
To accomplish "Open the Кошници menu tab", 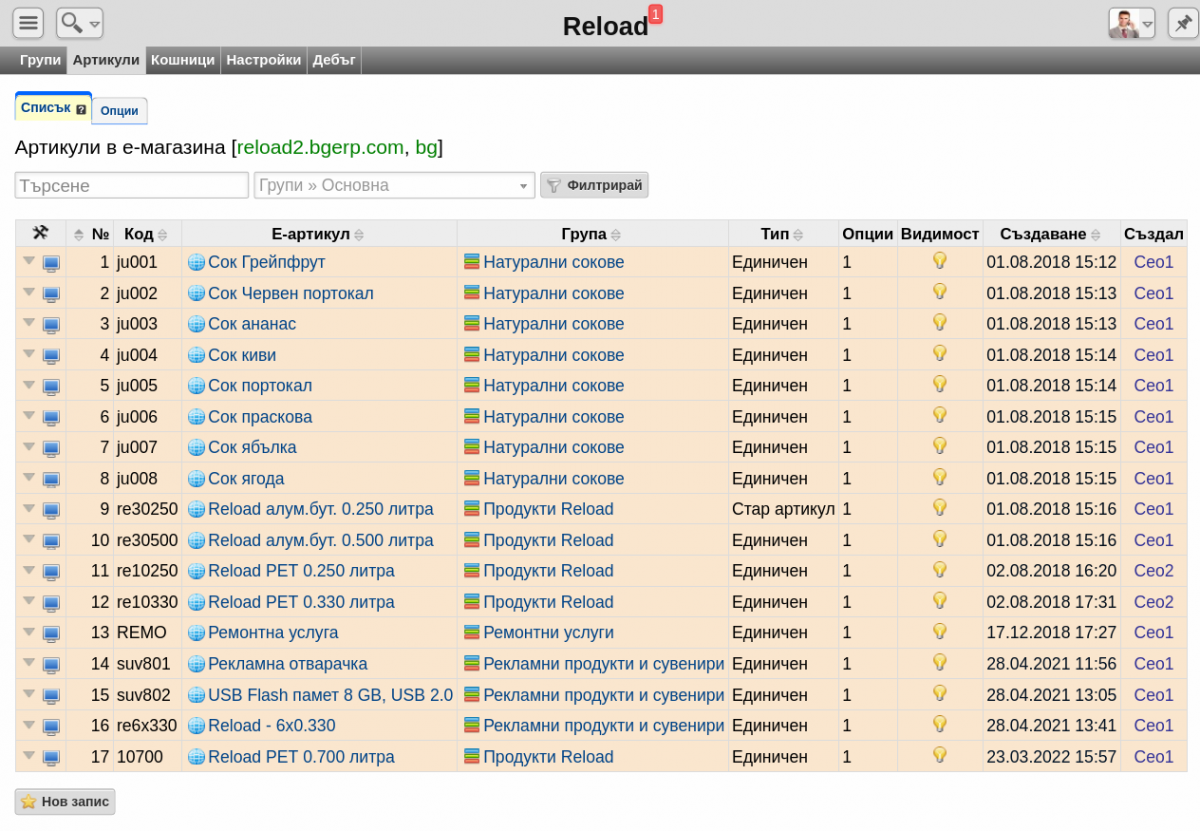I will coord(183,60).
